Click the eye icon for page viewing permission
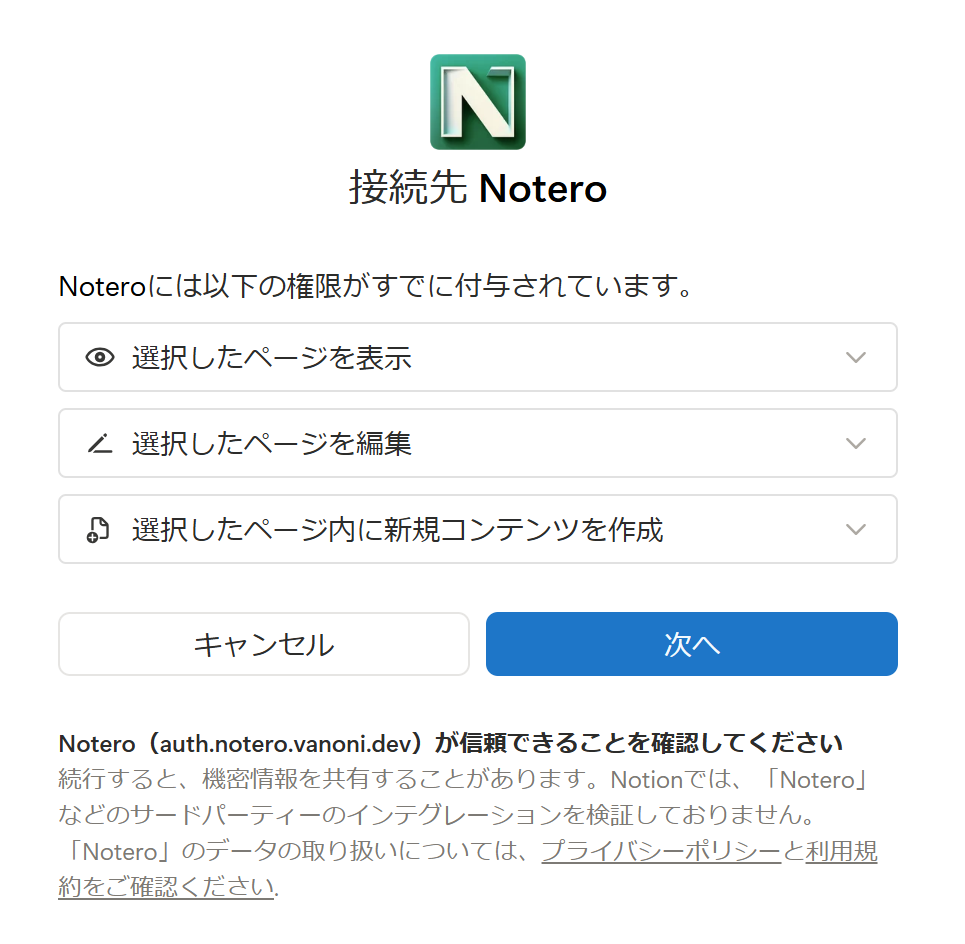 100,358
